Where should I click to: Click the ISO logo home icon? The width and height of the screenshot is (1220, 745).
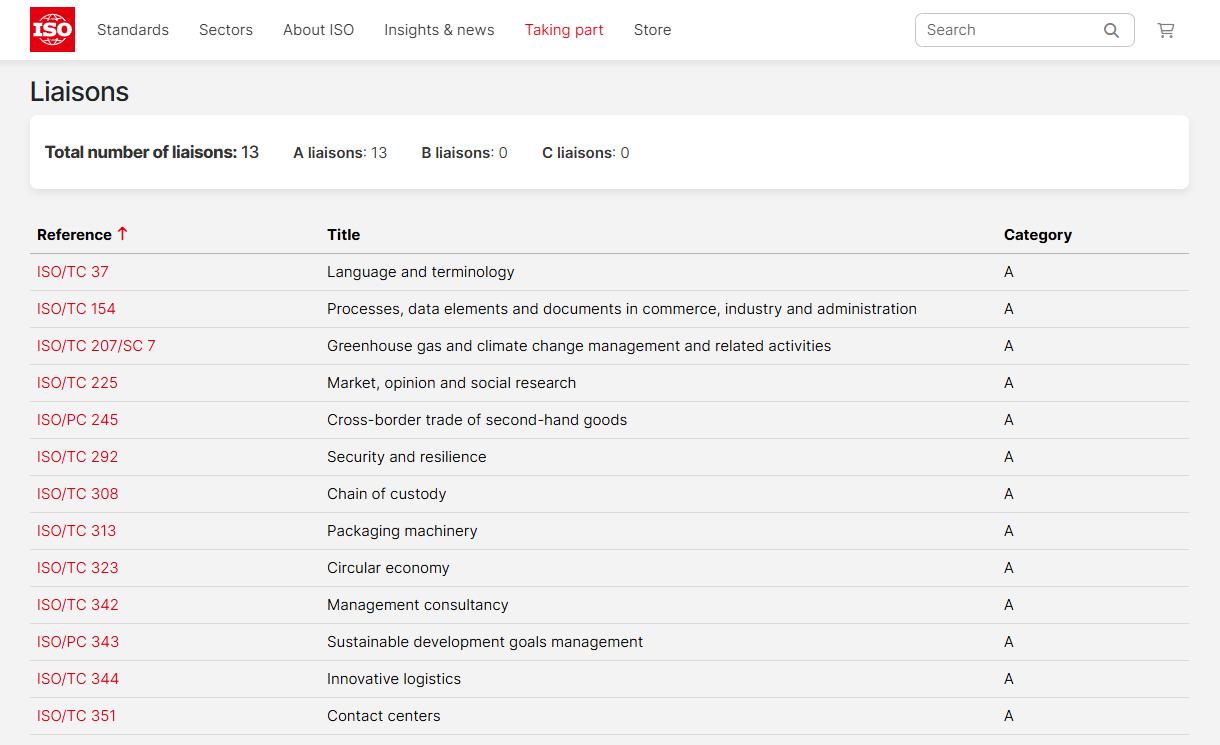coord(52,30)
